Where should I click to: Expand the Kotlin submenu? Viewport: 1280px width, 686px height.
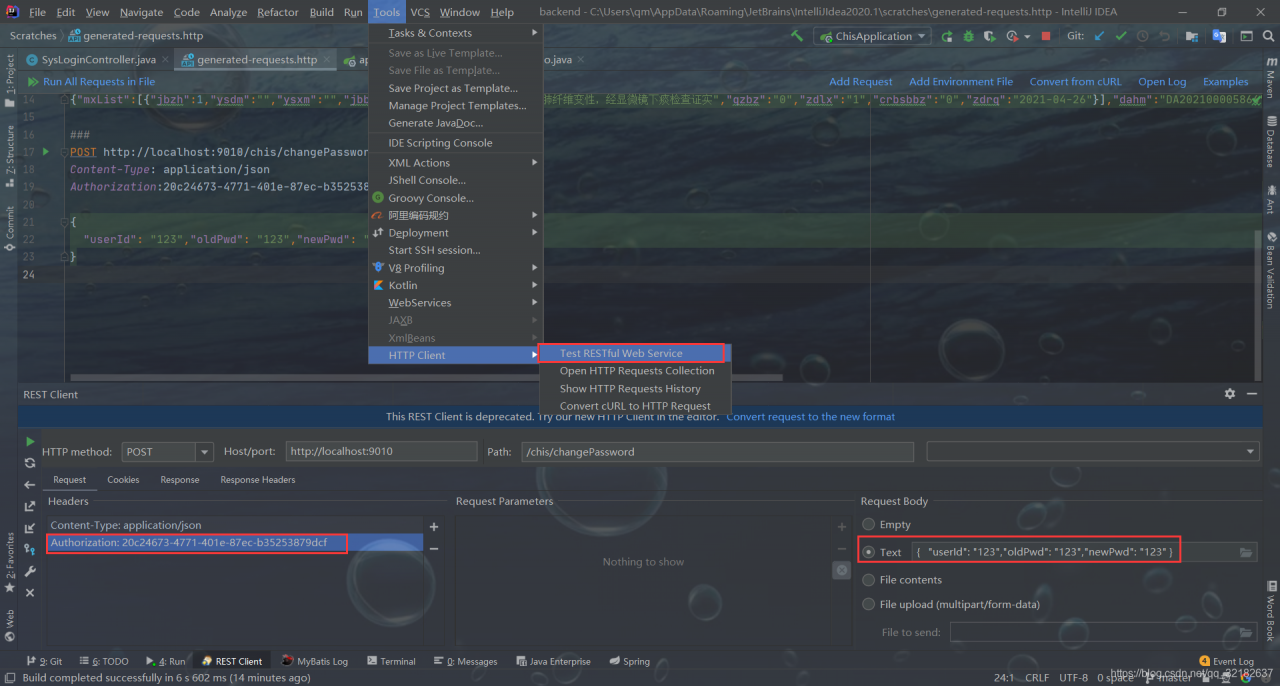(x=455, y=285)
